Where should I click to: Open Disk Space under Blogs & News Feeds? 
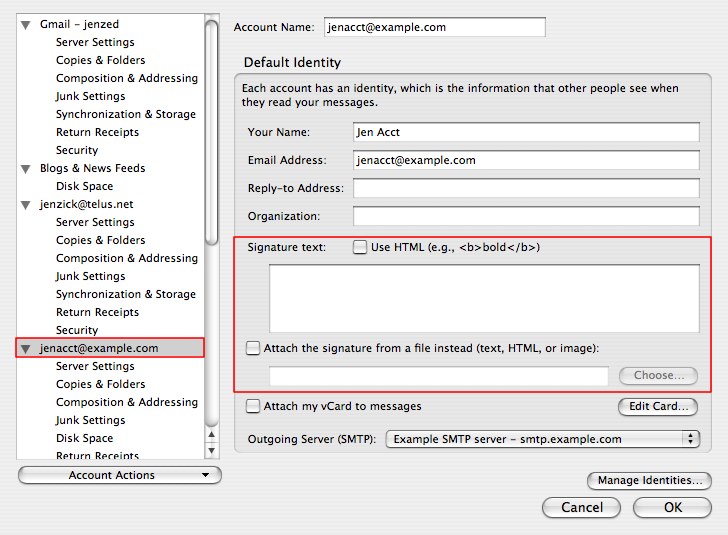click(x=84, y=186)
